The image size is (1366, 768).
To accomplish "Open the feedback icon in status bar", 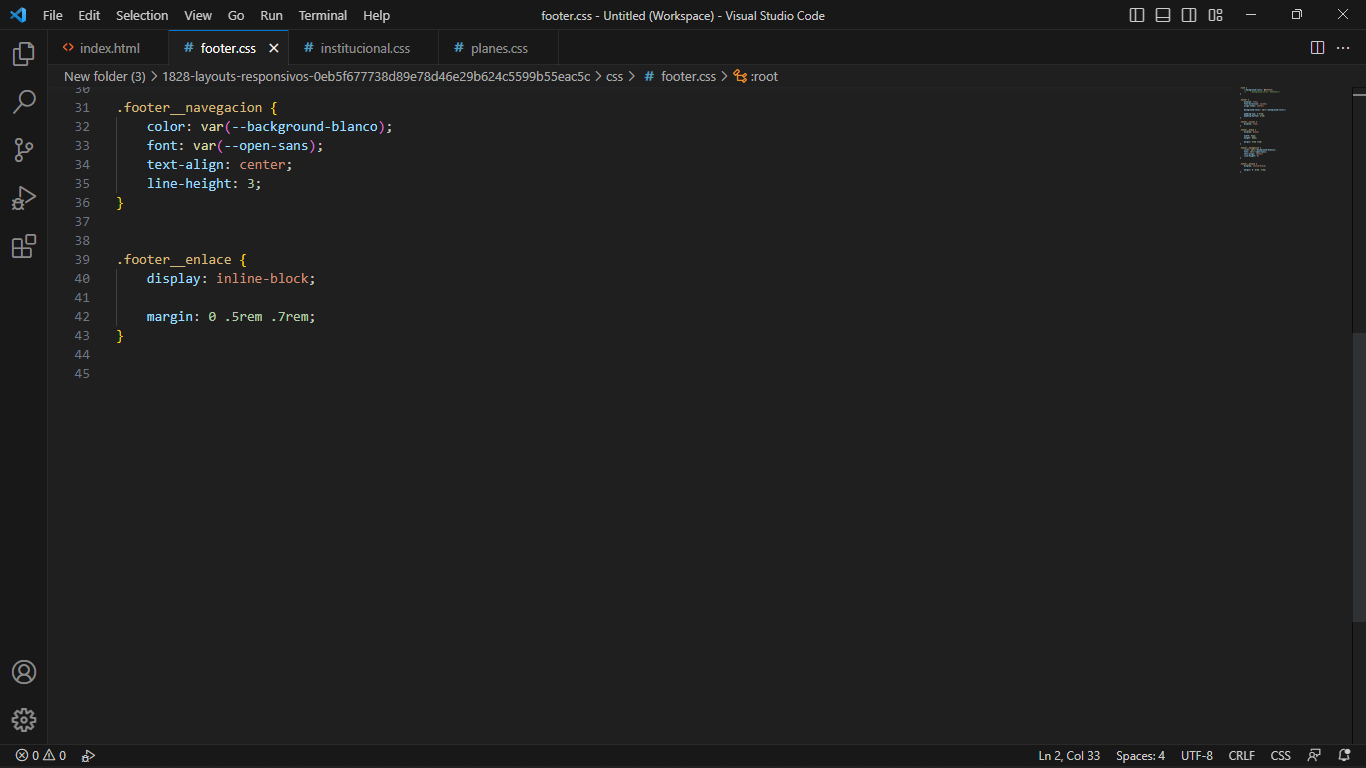I will [x=1314, y=756].
